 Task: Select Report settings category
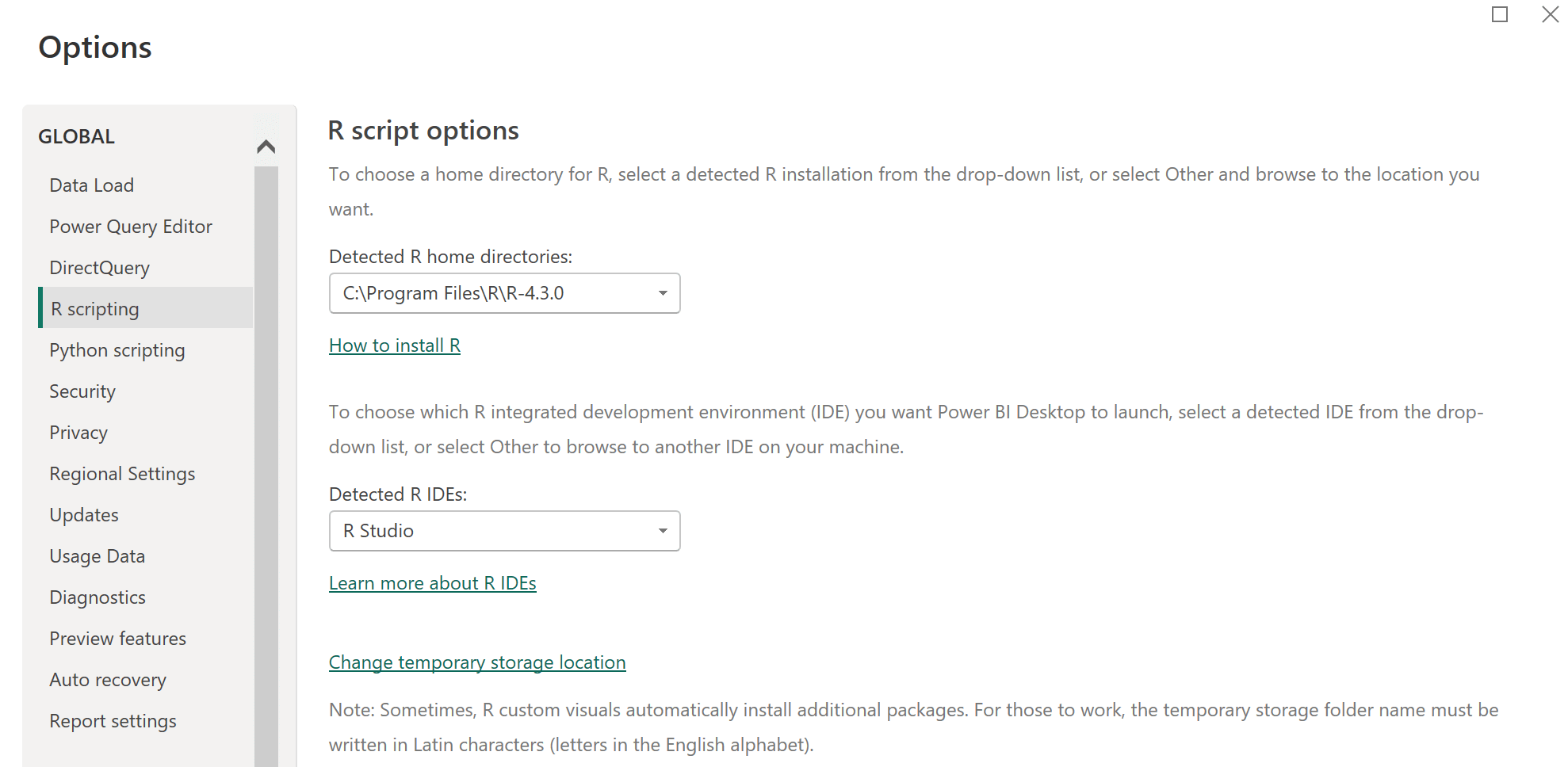113,720
